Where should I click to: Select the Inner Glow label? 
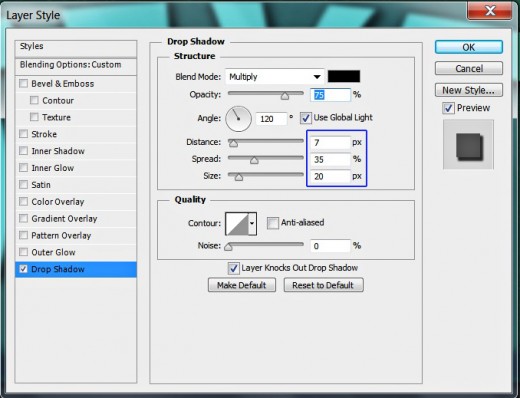pos(53,168)
